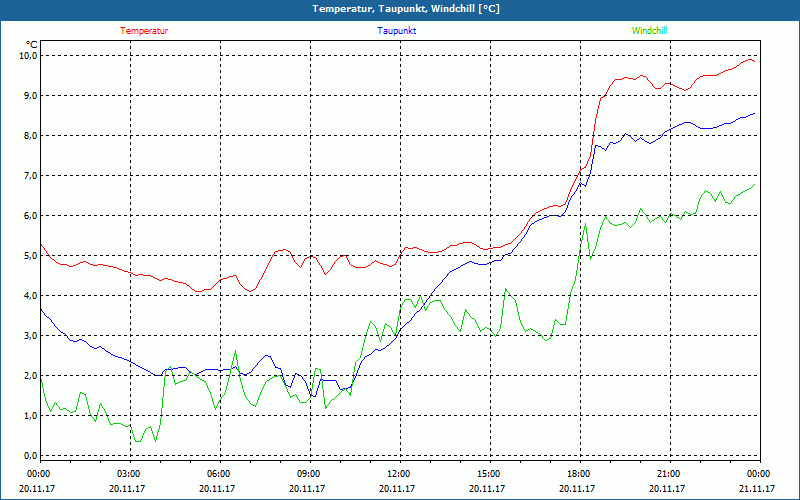Click the 3,0 y-axis label
The width and height of the screenshot is (800, 500).
tap(29, 335)
